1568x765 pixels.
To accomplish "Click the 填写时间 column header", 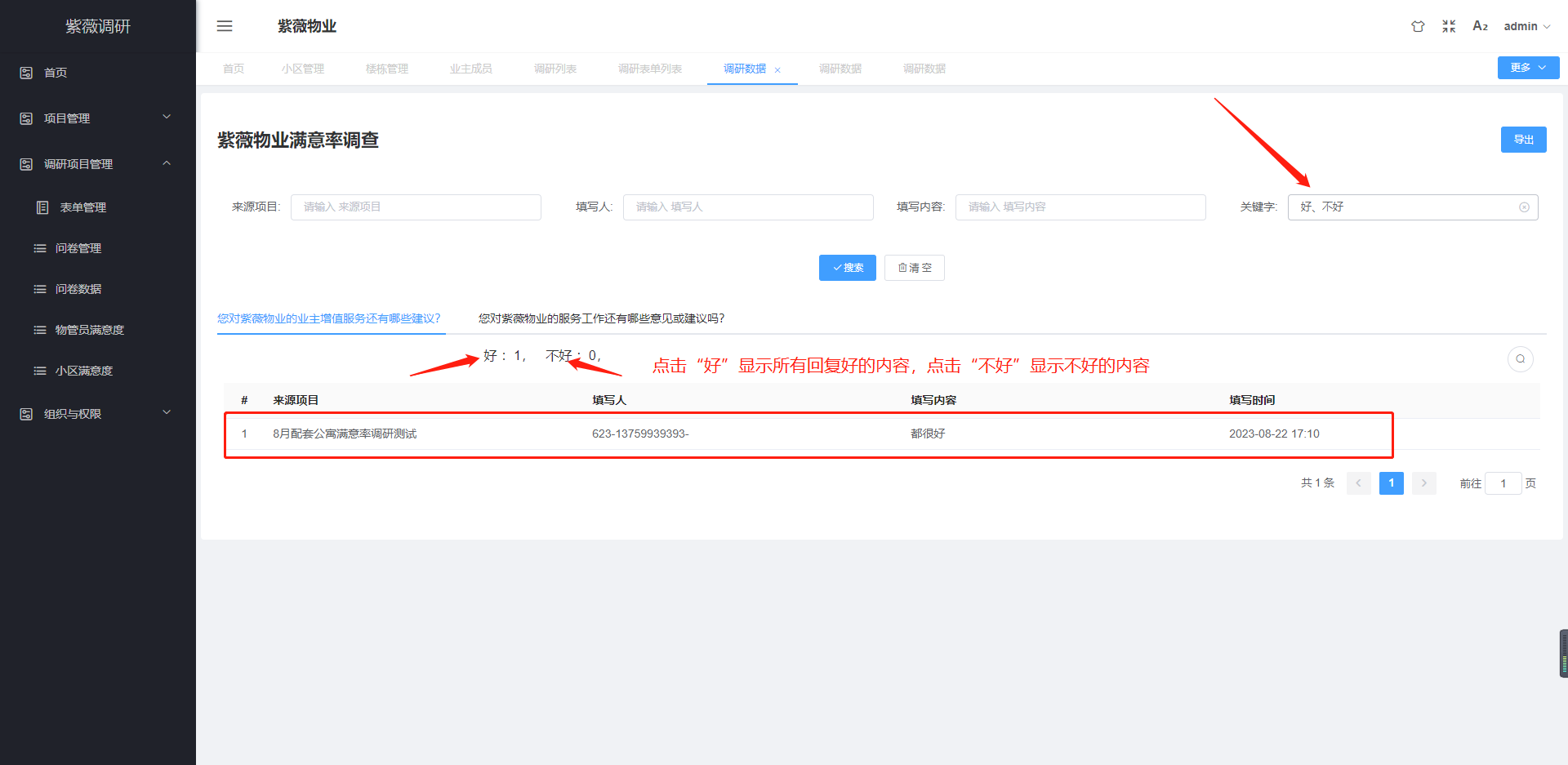I will point(1252,400).
